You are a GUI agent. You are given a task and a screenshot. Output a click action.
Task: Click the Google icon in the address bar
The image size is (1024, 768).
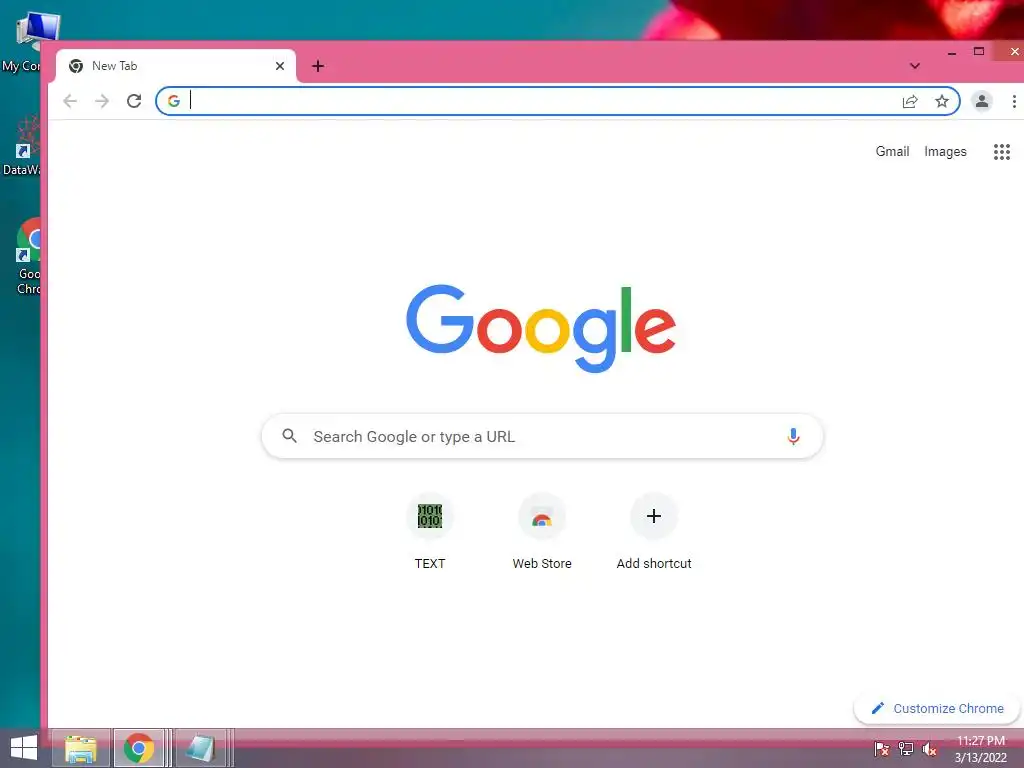tap(174, 101)
